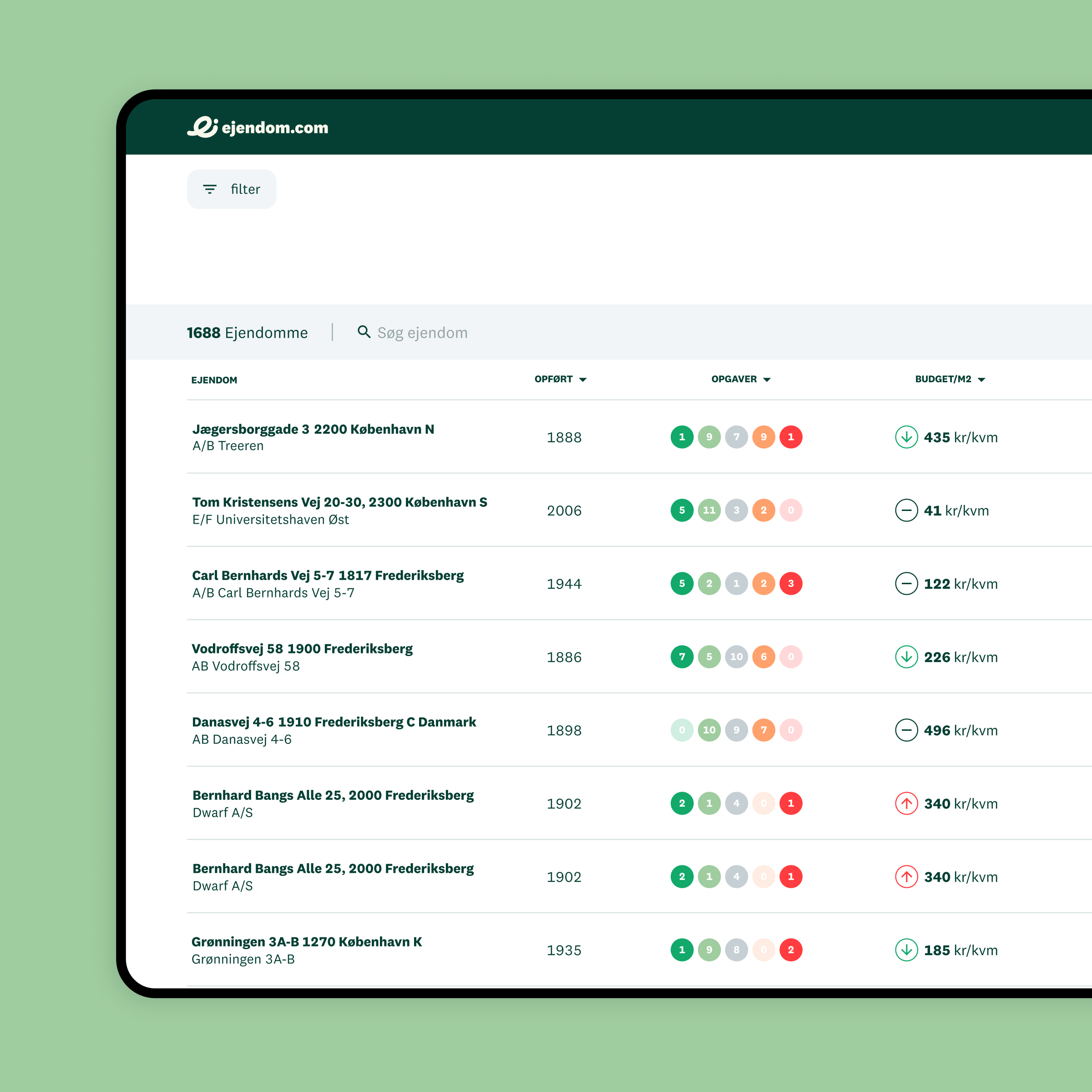Click AB Vodroffsvej 58 owner name
Screen dimensions: 1092x1092
tap(246, 666)
